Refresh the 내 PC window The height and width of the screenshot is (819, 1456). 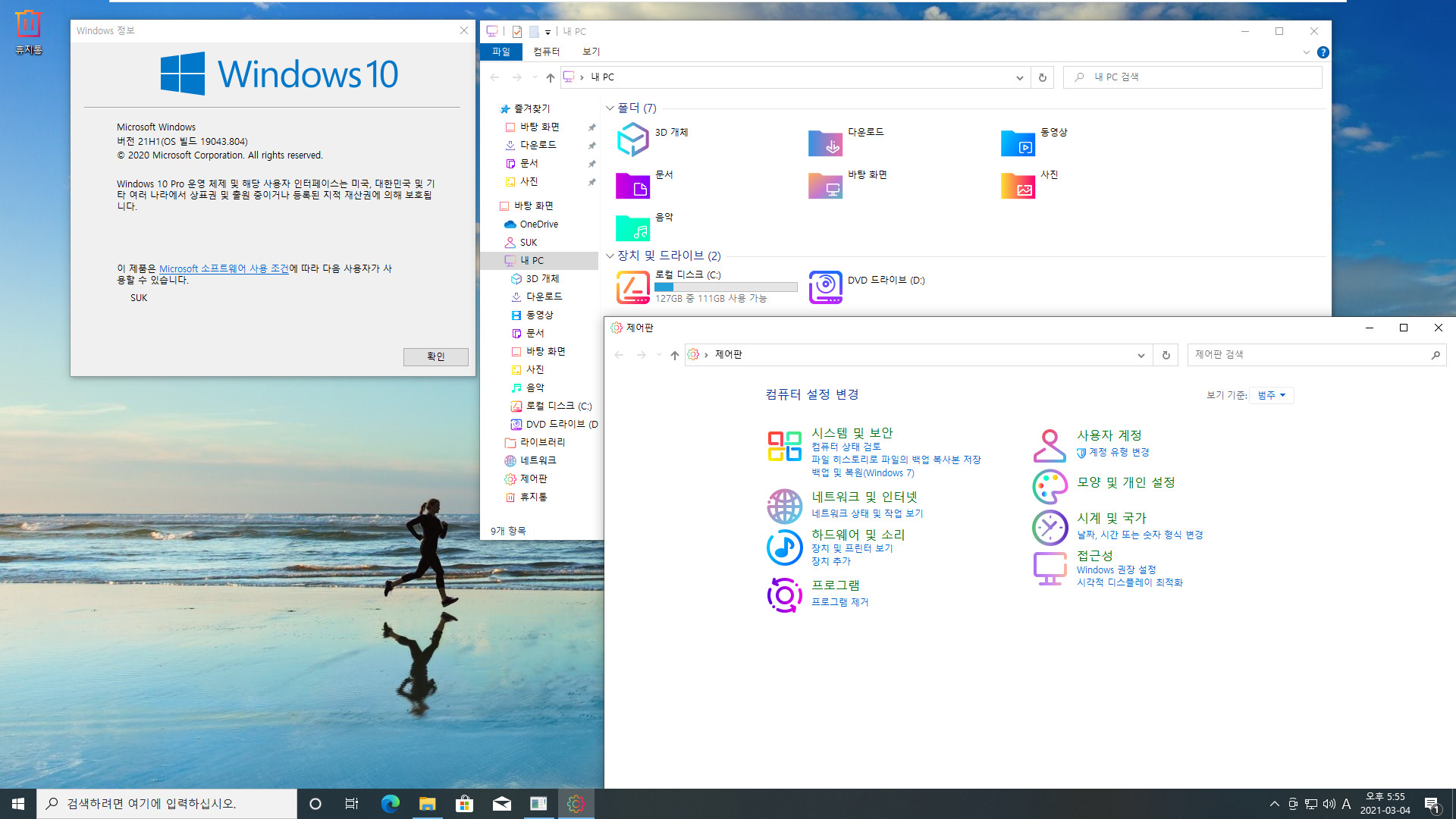tap(1043, 77)
